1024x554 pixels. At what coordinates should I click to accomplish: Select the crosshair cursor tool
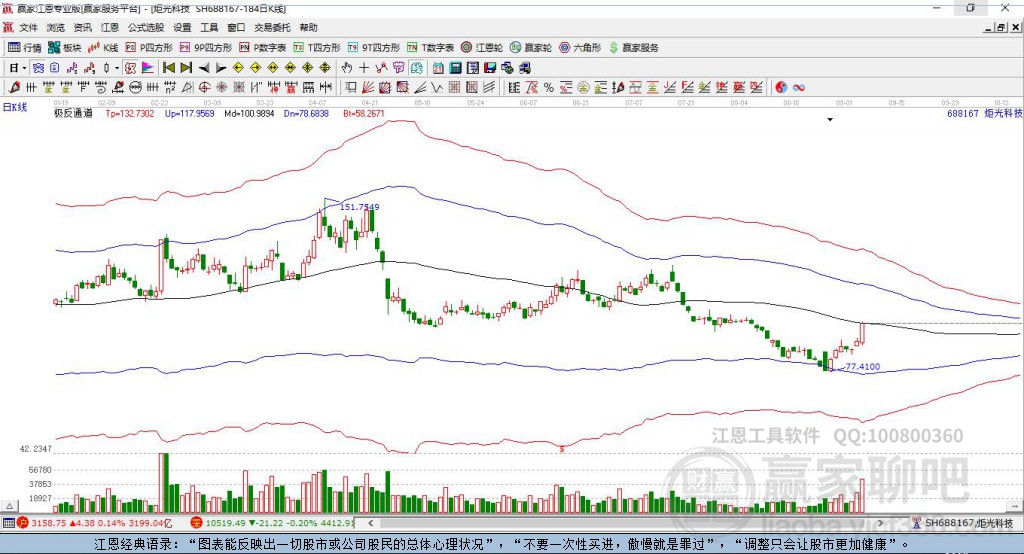point(364,68)
